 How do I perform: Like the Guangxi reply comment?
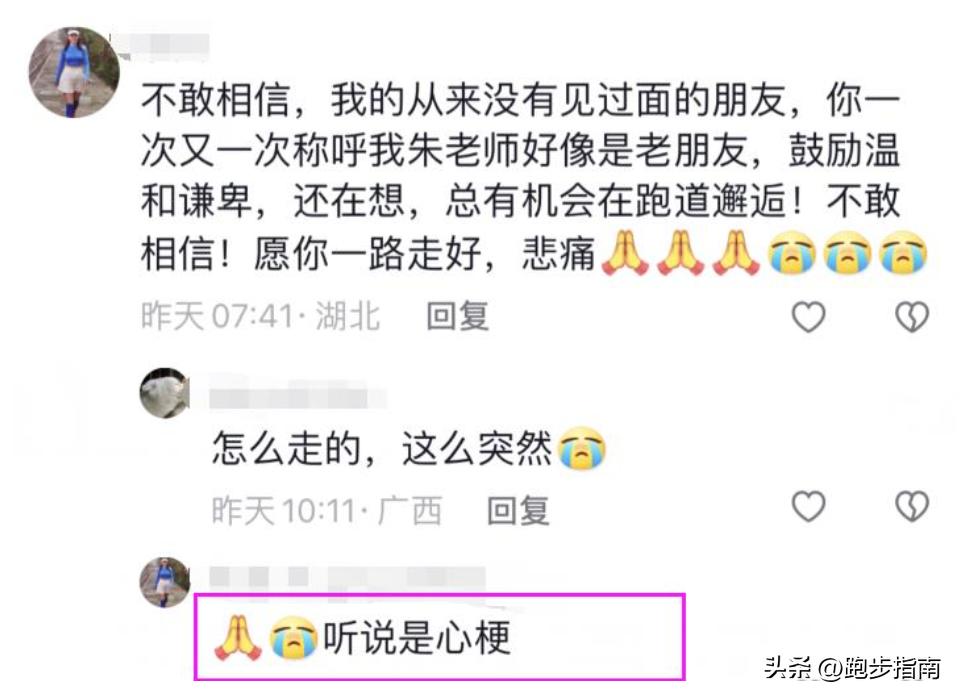tap(808, 506)
